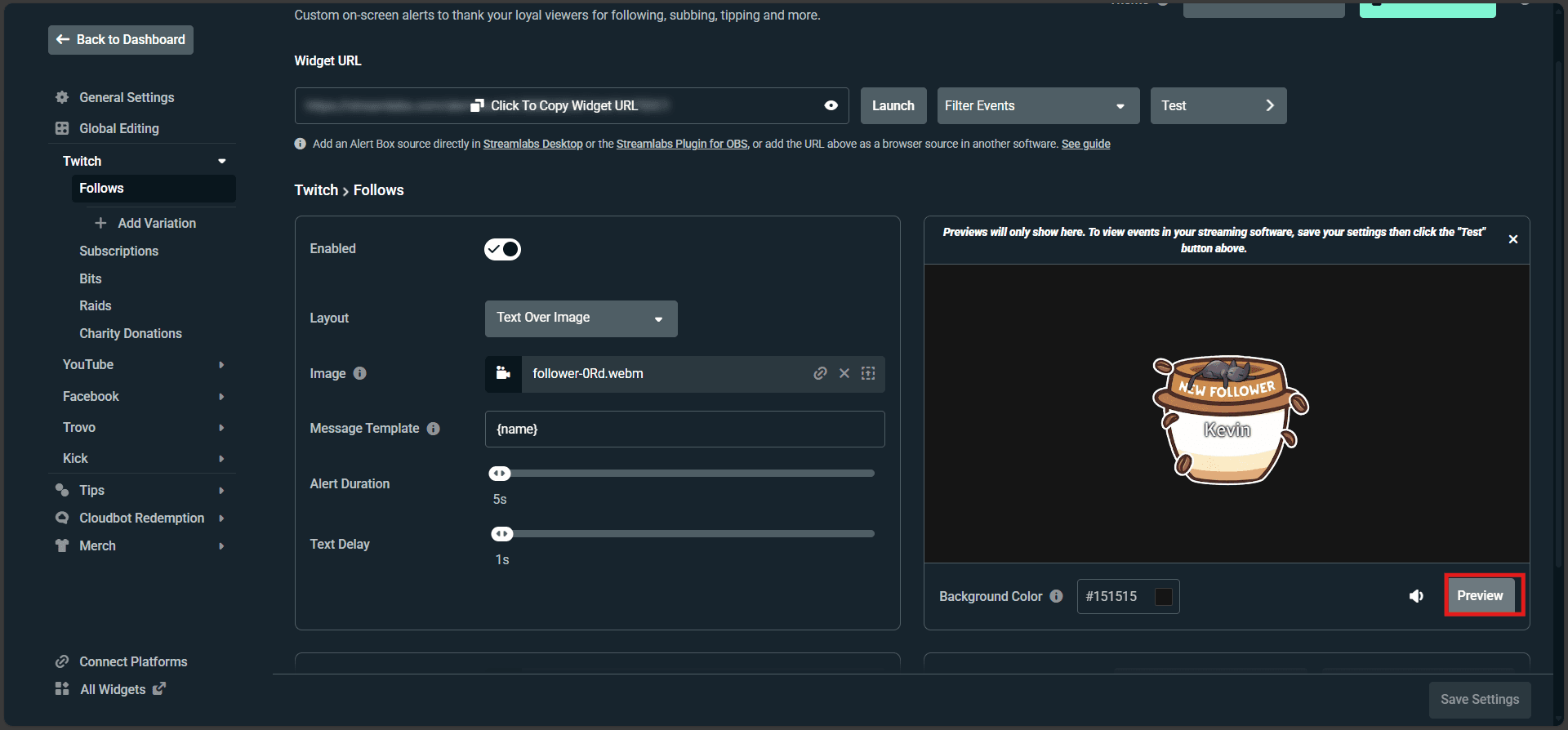This screenshot has width=1568, height=730.
Task: Click To Copy Widget URL field
Action: coord(572,106)
